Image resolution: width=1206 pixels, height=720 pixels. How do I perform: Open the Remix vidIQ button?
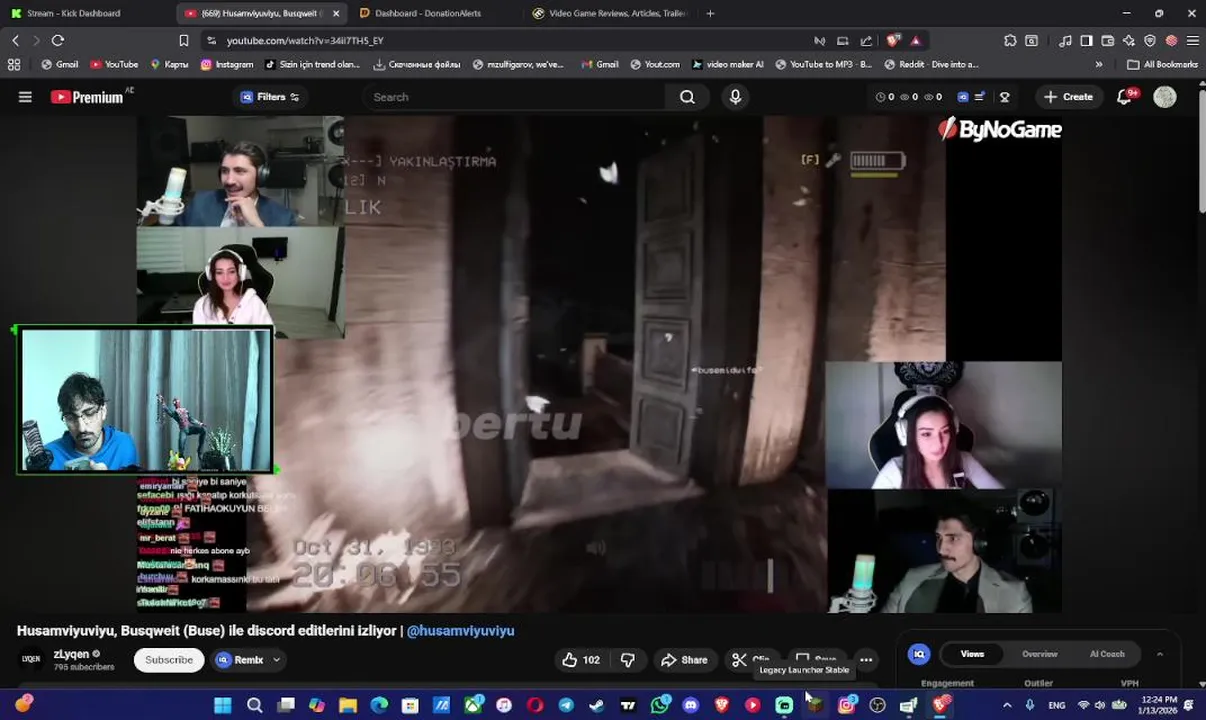coord(240,660)
